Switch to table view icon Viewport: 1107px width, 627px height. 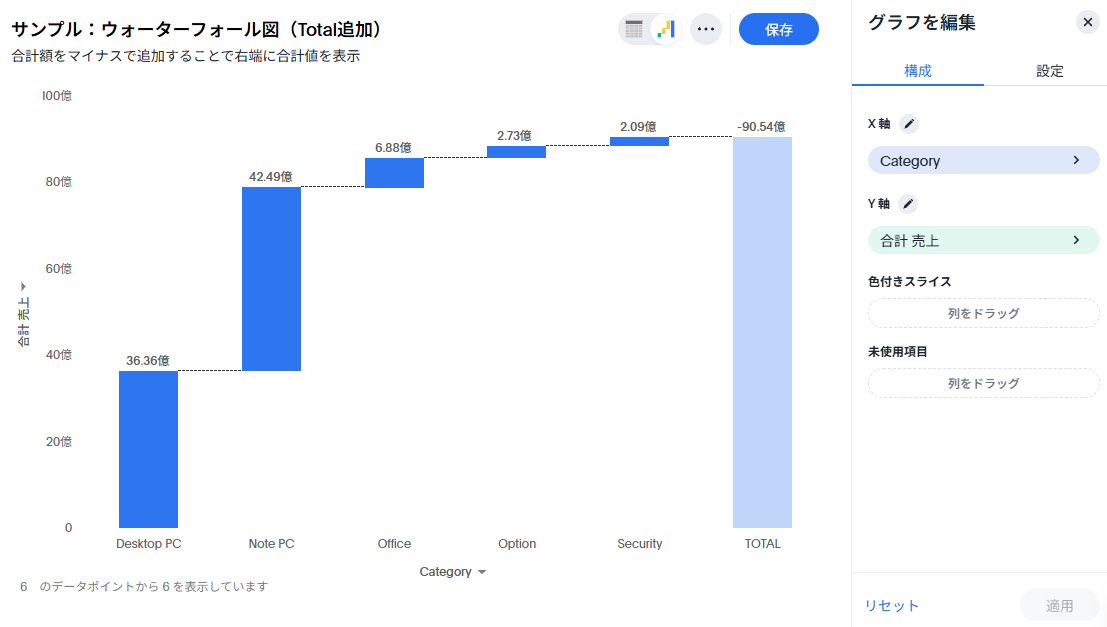pyautogui.click(x=634, y=29)
